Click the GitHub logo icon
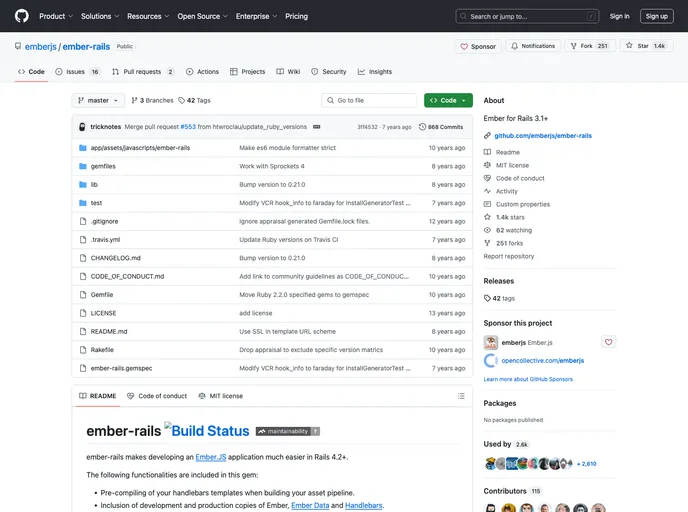This screenshot has width=688, height=512. coord(22,16)
